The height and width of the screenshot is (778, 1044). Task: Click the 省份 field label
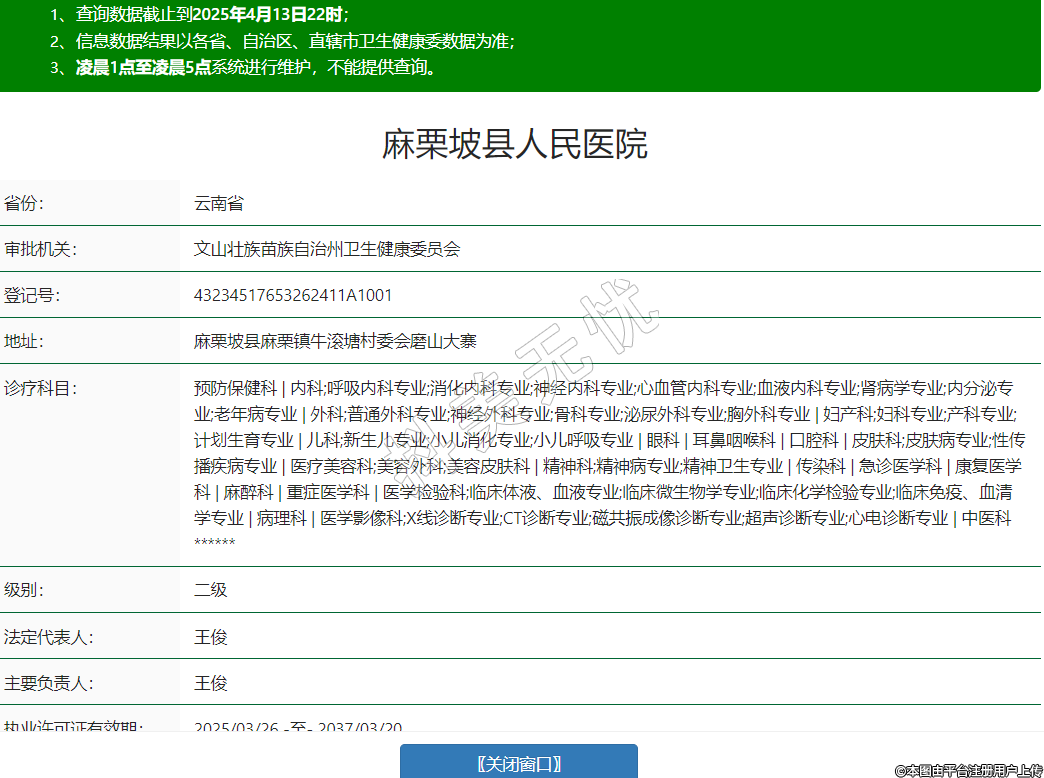point(25,203)
